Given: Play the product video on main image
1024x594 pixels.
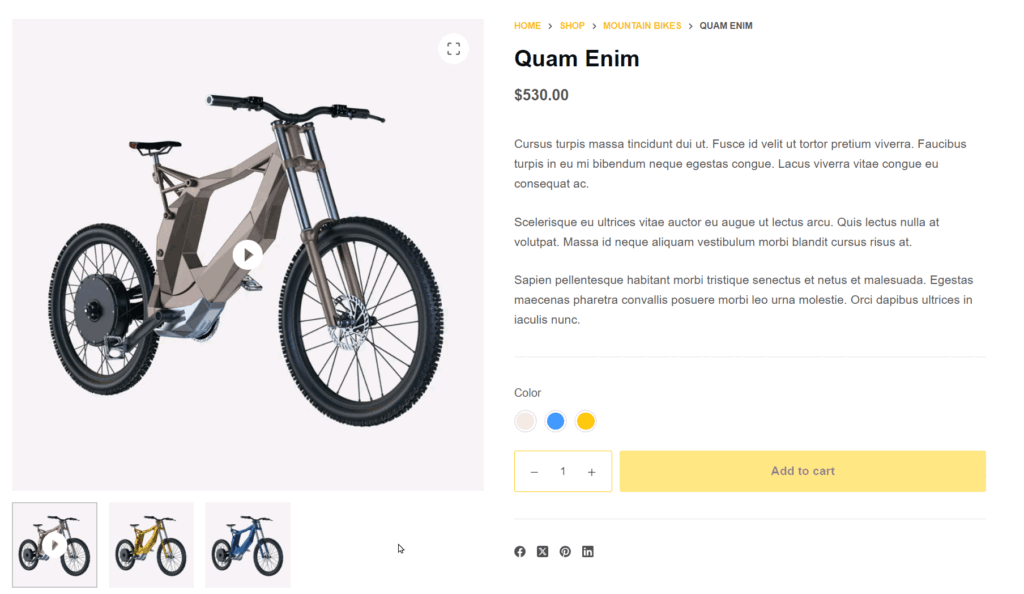Looking at the screenshot, I should pyautogui.click(x=247, y=255).
